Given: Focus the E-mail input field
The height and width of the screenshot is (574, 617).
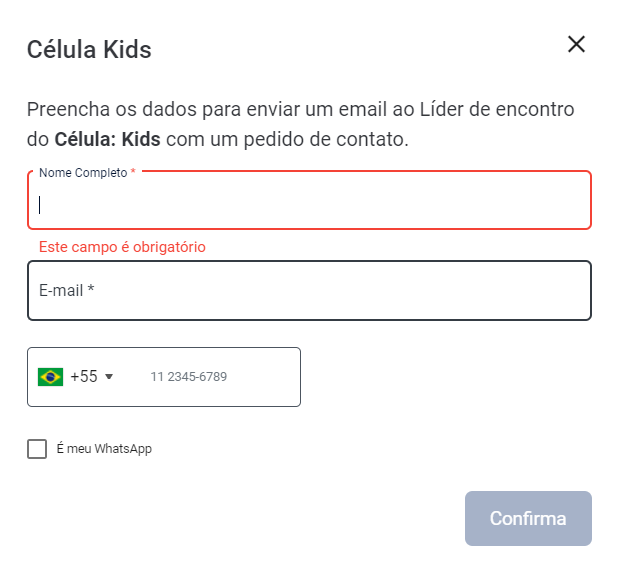Looking at the screenshot, I should [309, 290].
